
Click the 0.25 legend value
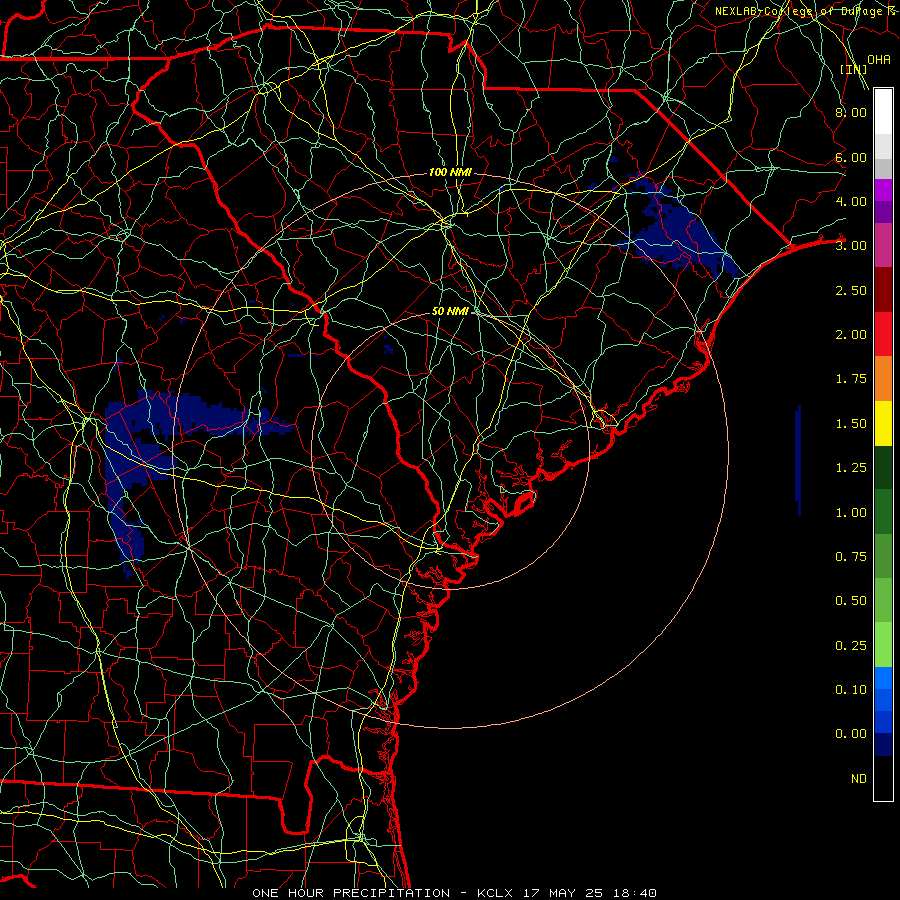(850, 646)
